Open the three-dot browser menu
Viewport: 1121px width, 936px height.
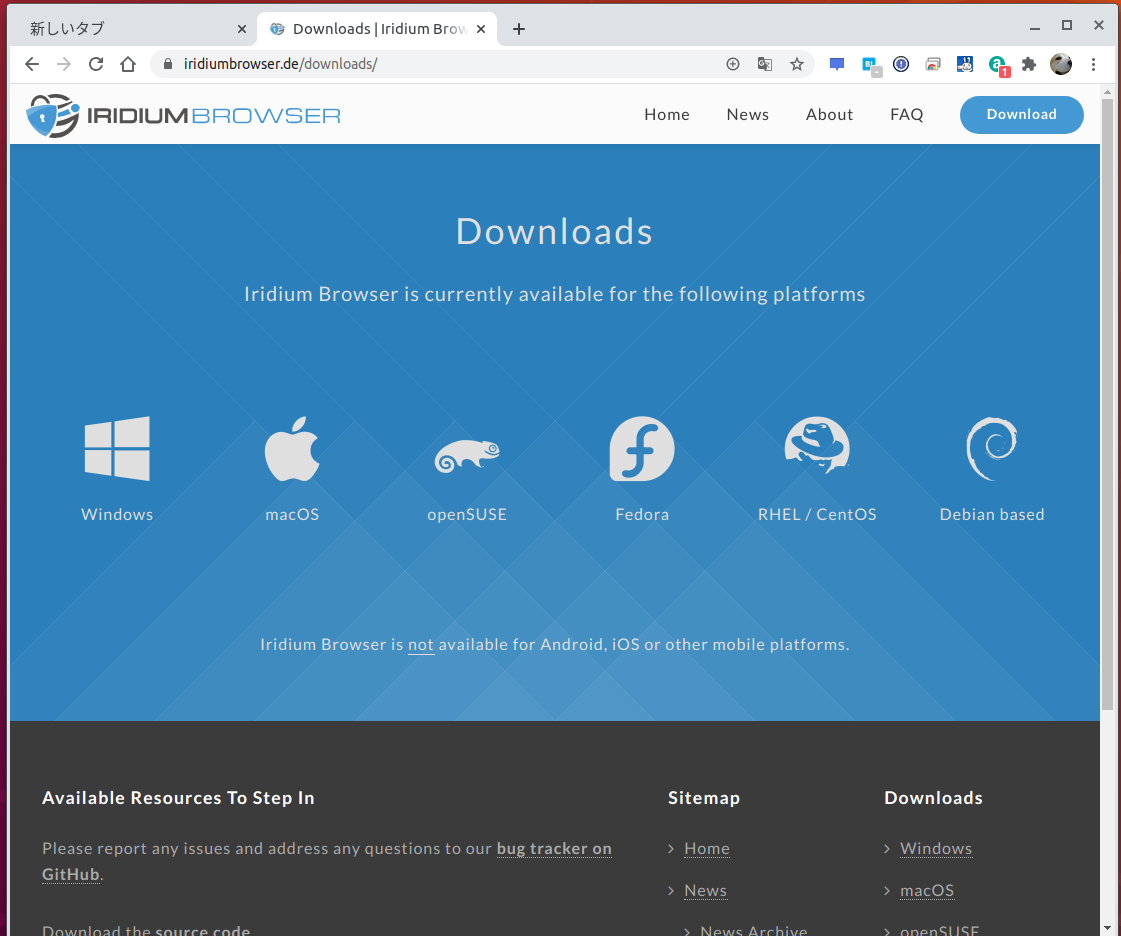pyautogui.click(x=1093, y=63)
